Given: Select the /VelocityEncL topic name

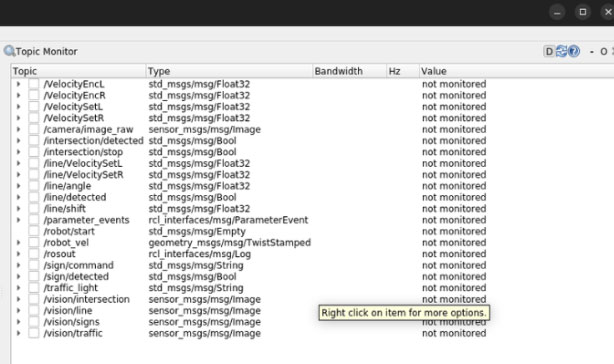Looking at the screenshot, I should point(74,84).
